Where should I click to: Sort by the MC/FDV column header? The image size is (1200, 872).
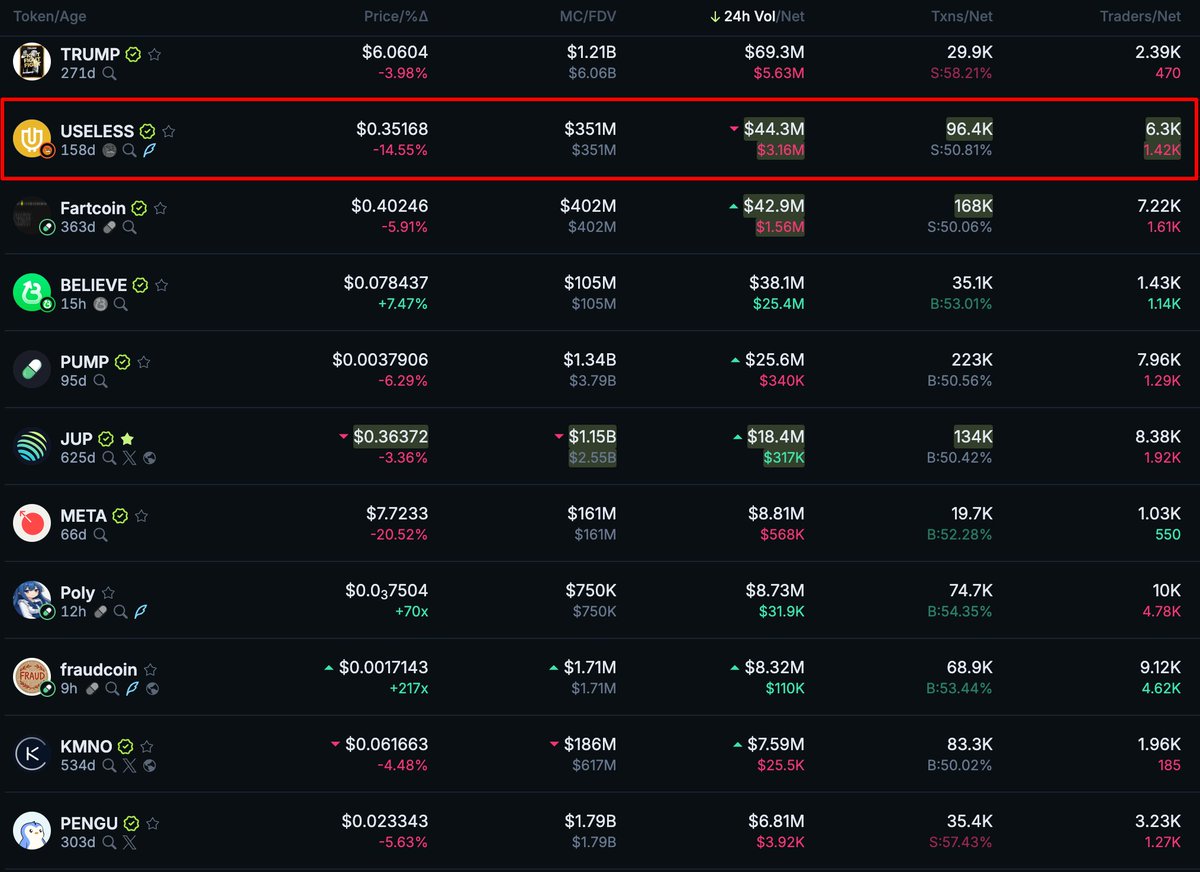588,17
